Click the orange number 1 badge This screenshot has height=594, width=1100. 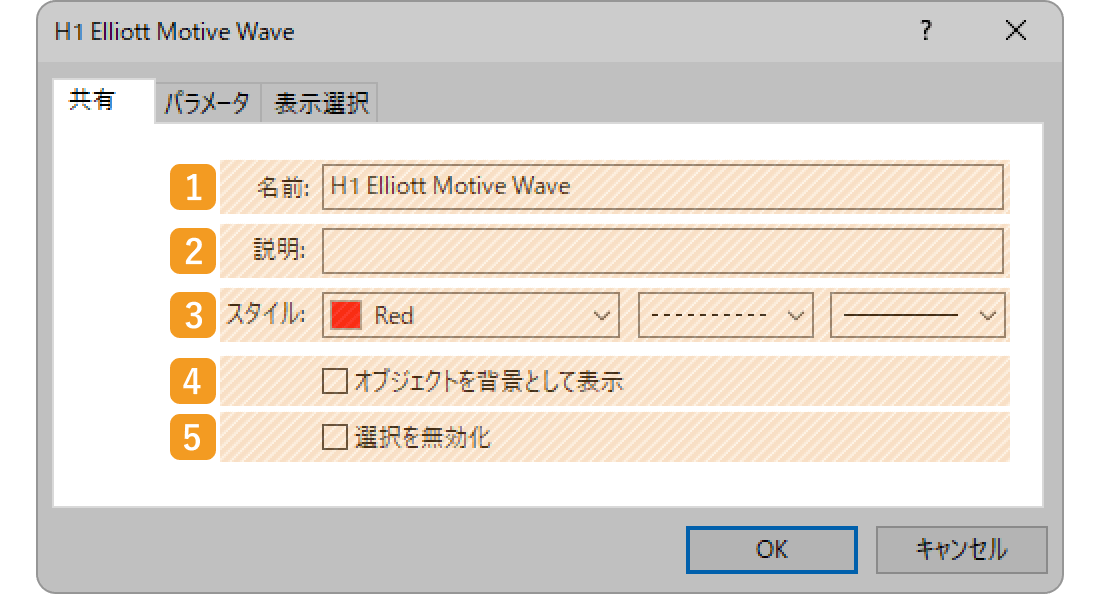click(193, 187)
